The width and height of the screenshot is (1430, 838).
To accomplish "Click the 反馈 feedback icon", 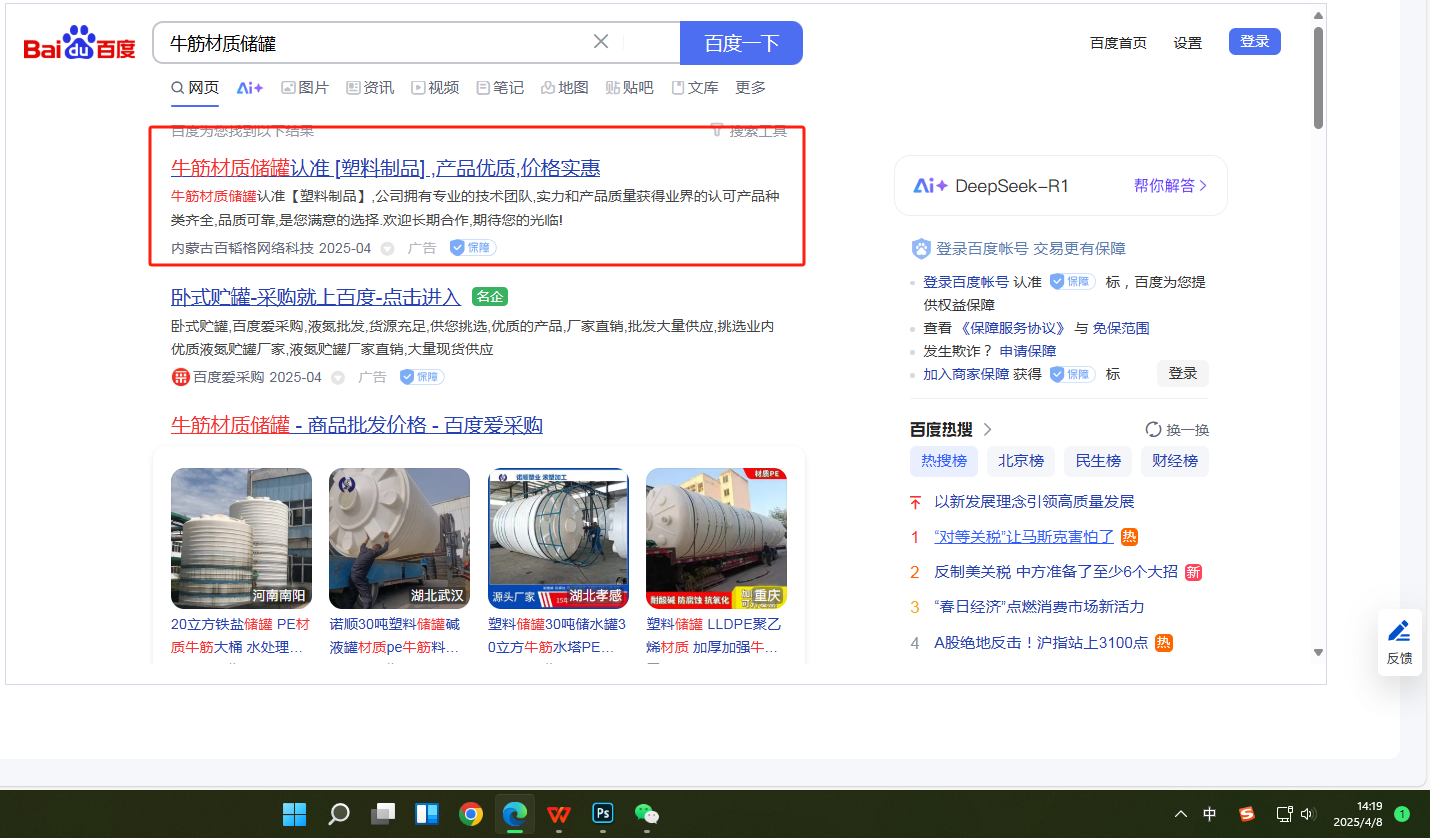I will coord(1399,641).
